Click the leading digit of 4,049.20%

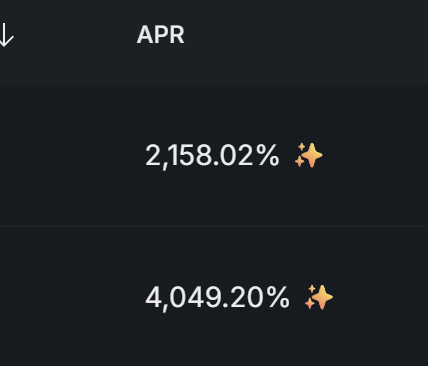(x=153, y=297)
